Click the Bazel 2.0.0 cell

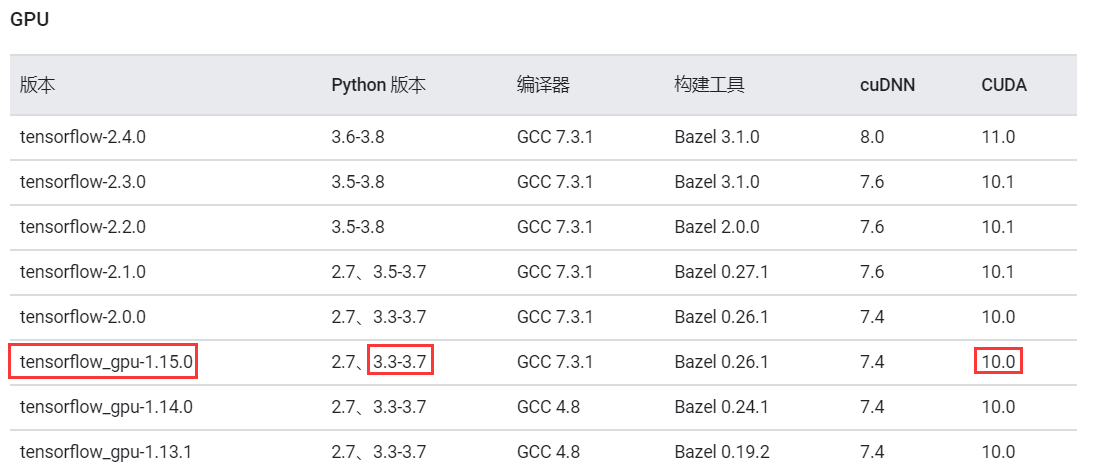(717, 227)
